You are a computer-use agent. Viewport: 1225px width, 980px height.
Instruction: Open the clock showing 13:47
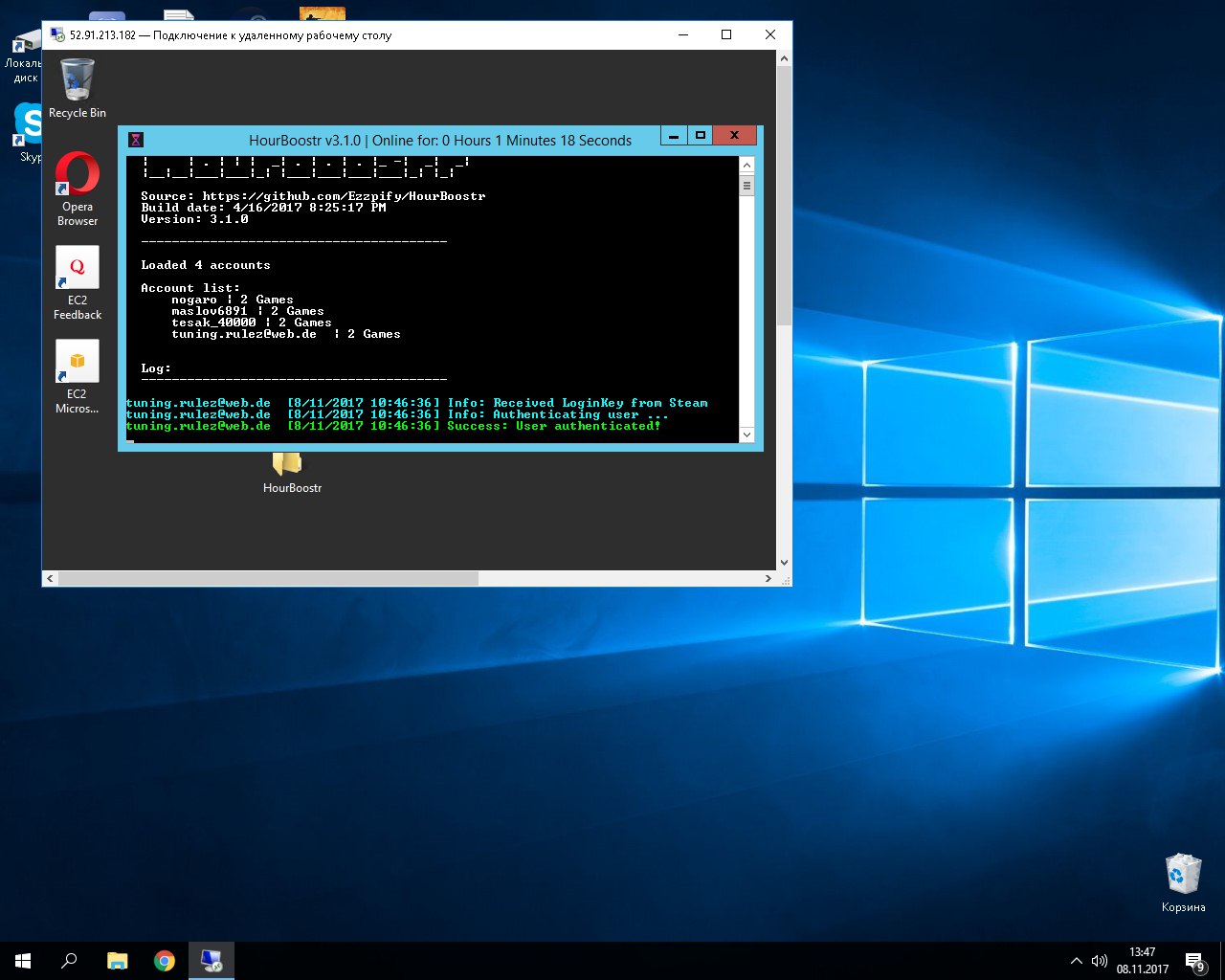pos(1143,961)
